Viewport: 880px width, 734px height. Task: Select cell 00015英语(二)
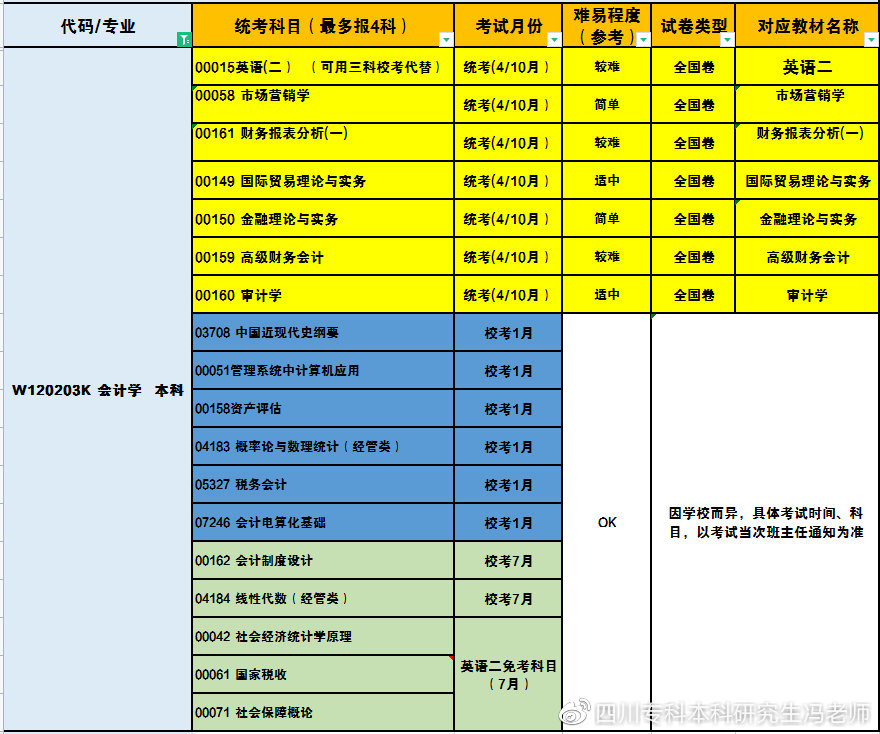323,67
